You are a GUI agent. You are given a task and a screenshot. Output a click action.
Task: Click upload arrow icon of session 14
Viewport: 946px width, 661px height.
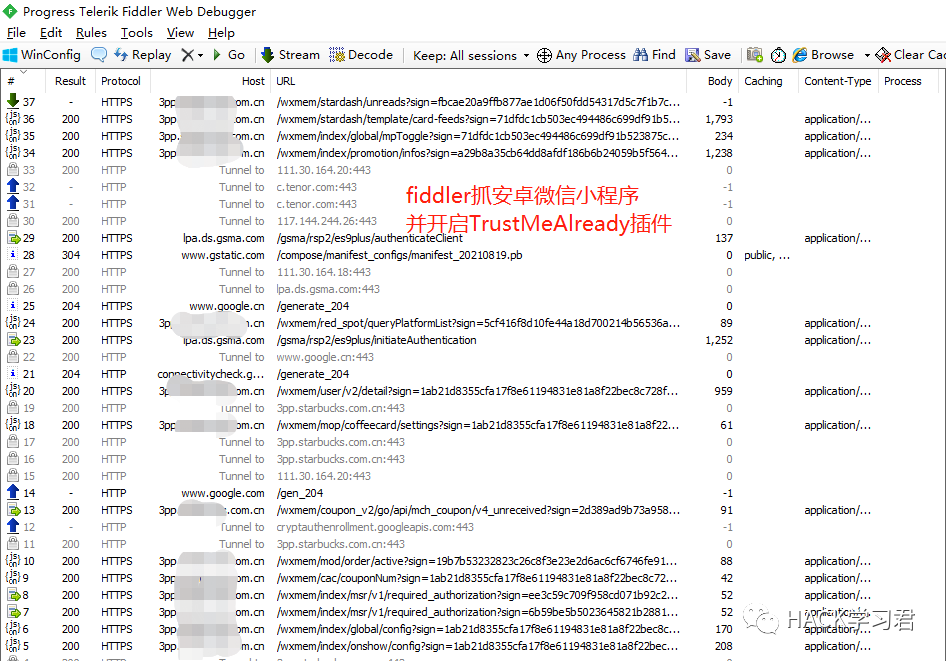(x=13, y=492)
